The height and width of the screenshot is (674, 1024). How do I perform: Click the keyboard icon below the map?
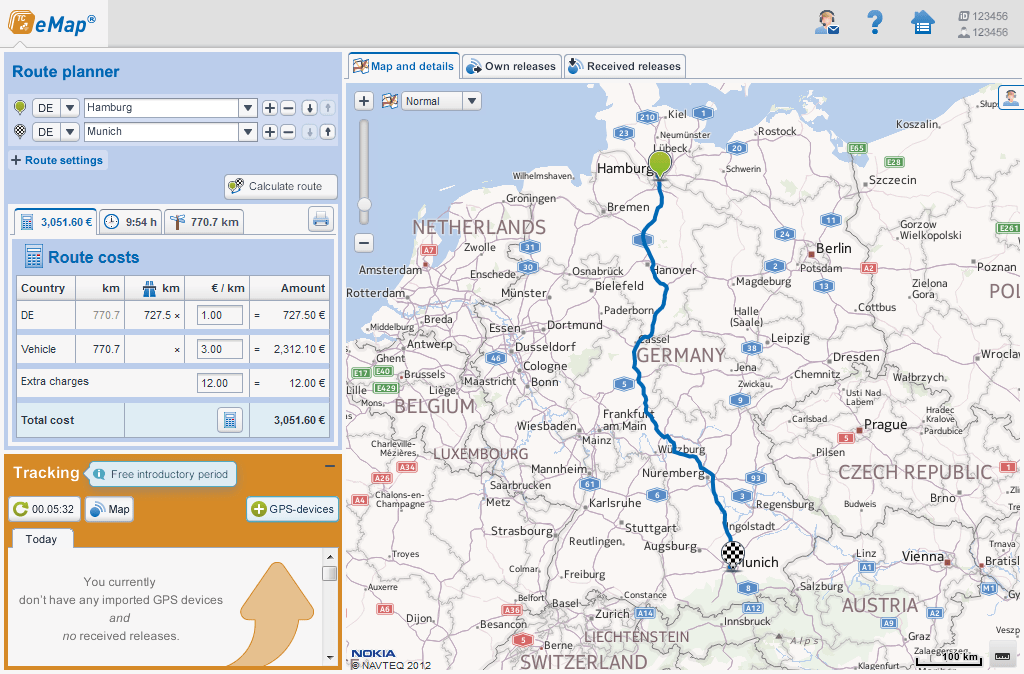(x=1001, y=655)
